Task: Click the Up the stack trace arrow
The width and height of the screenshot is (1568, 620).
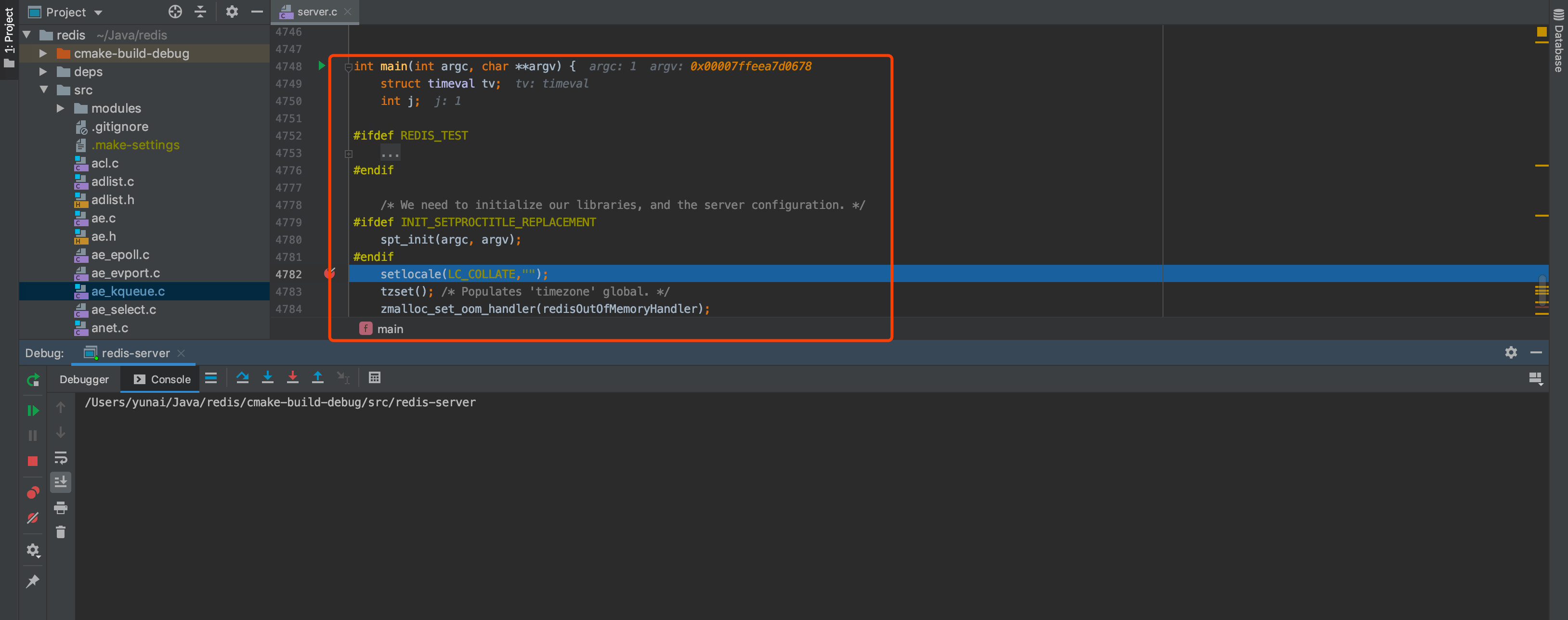Action: click(60, 408)
